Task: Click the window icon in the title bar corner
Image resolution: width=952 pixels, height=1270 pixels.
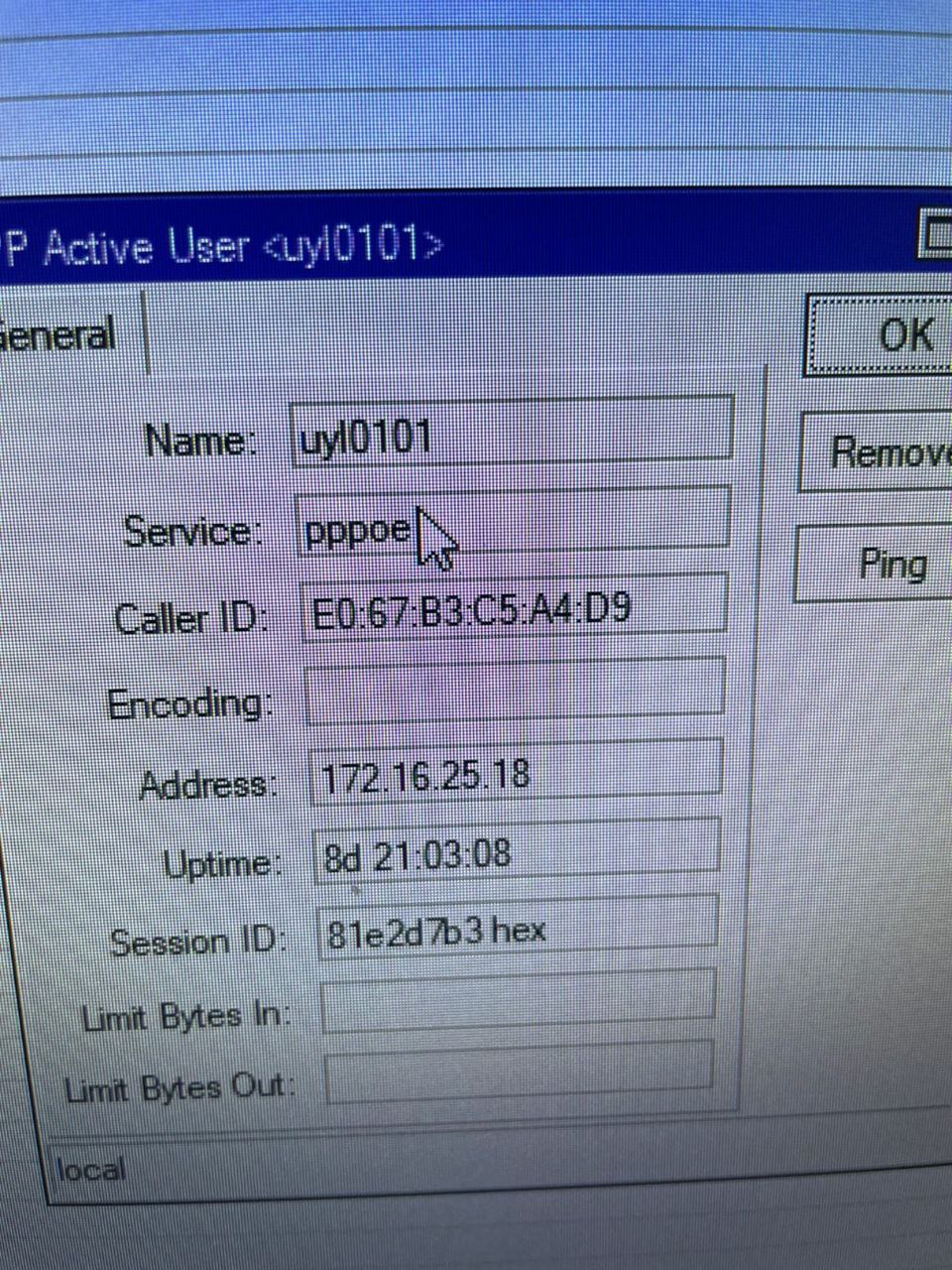Action: point(934,234)
